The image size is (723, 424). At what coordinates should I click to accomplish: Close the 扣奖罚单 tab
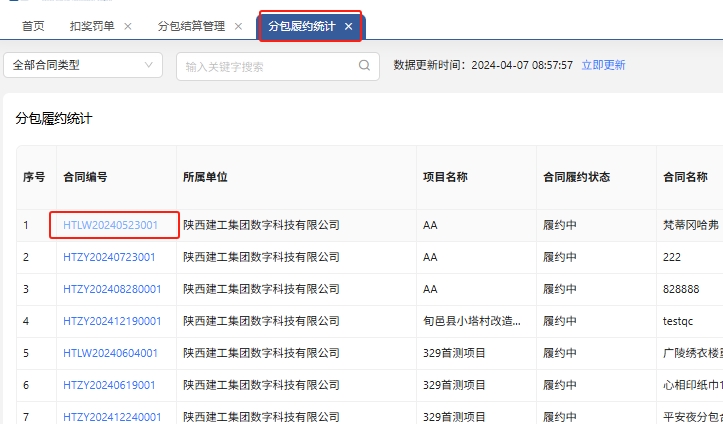(128, 27)
